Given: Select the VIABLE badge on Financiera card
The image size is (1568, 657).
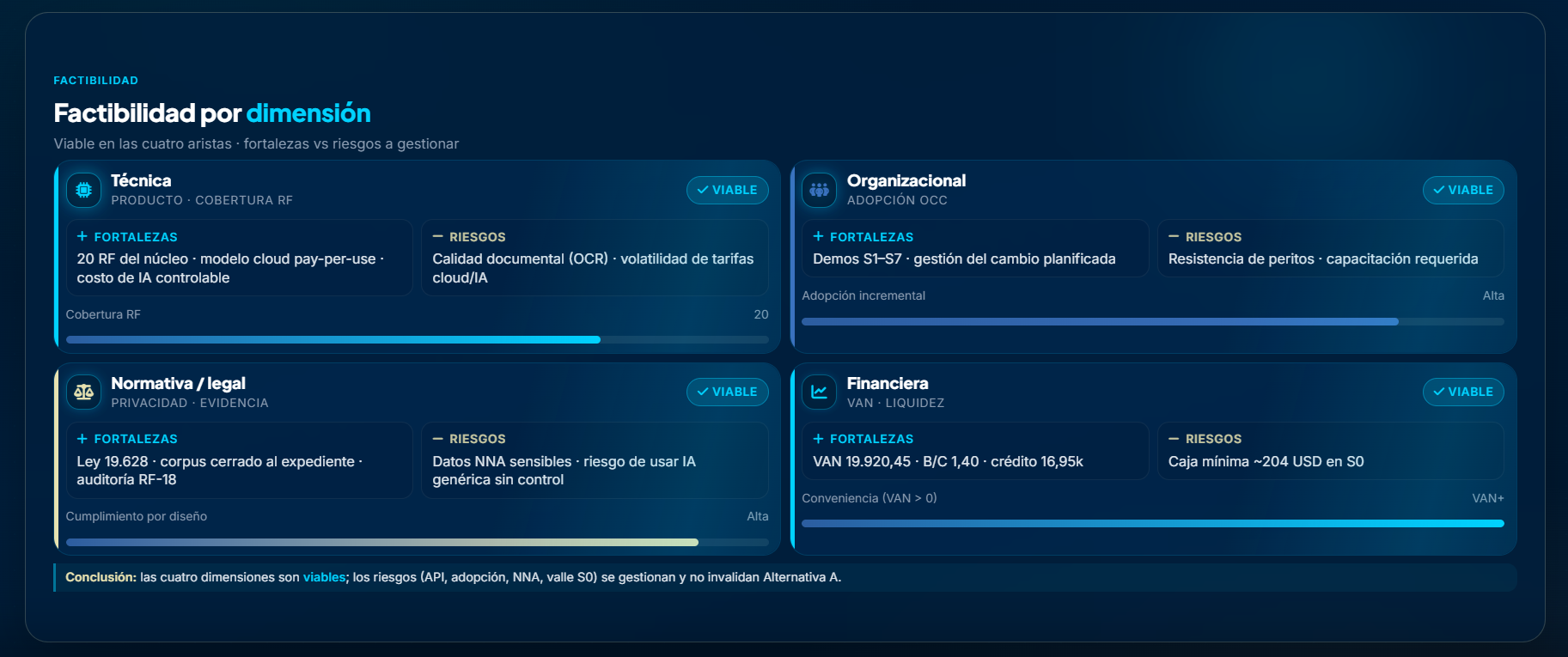Looking at the screenshot, I should [1463, 392].
